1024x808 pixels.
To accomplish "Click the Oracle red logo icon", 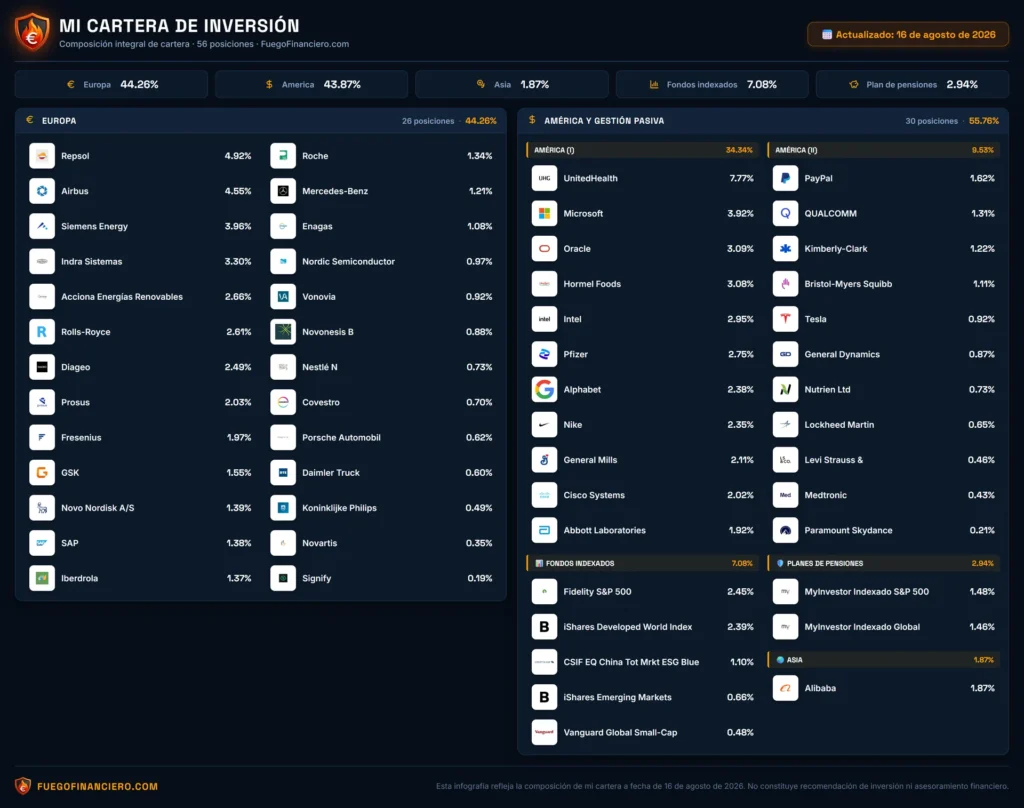I will pos(544,249).
